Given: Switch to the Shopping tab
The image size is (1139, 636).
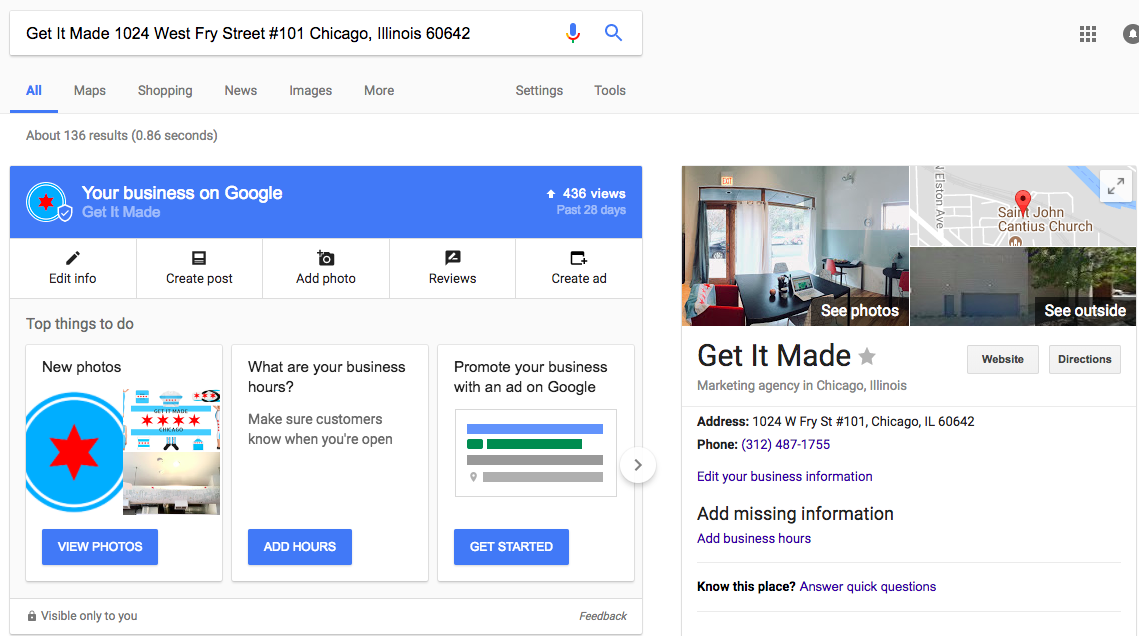Looking at the screenshot, I should point(165,91).
